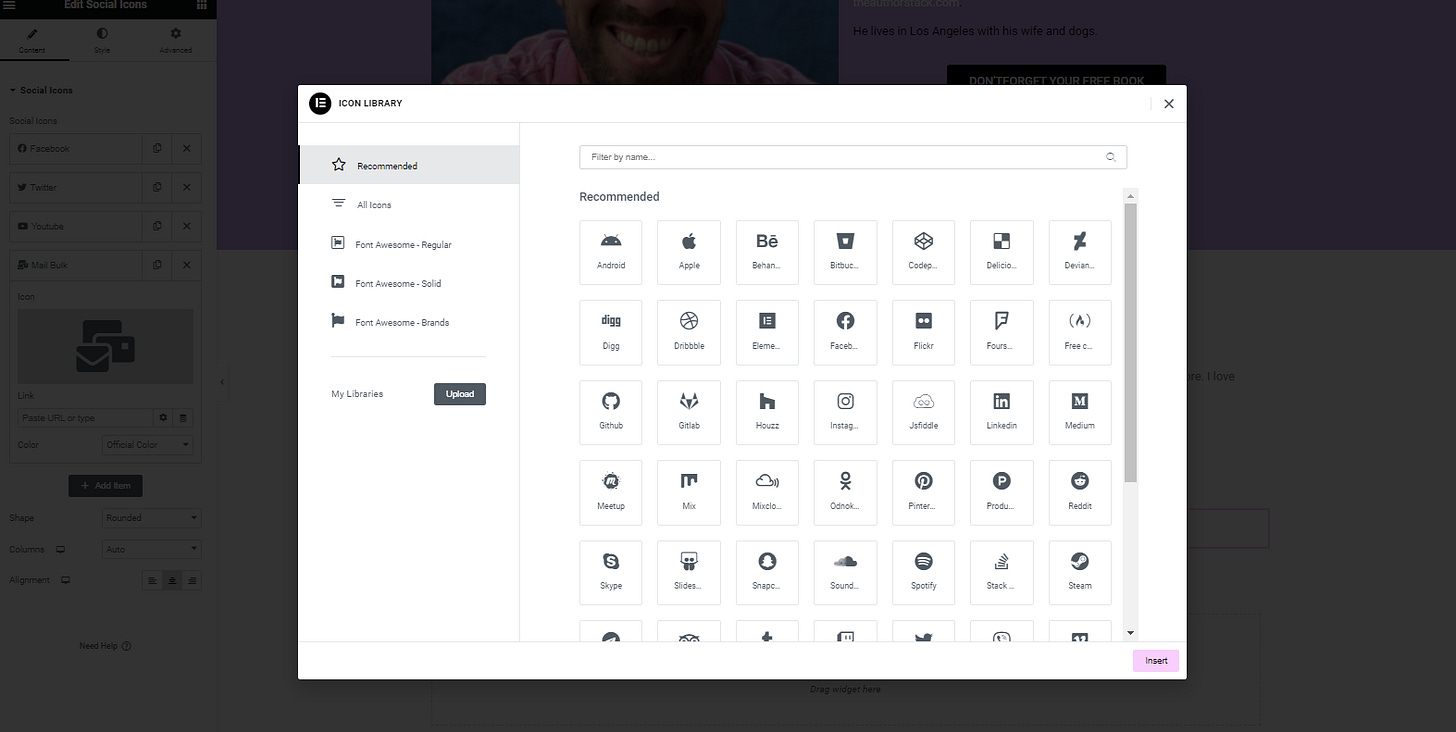
Task: Open the Shape dropdown set to Rounded
Action: pyautogui.click(x=152, y=518)
